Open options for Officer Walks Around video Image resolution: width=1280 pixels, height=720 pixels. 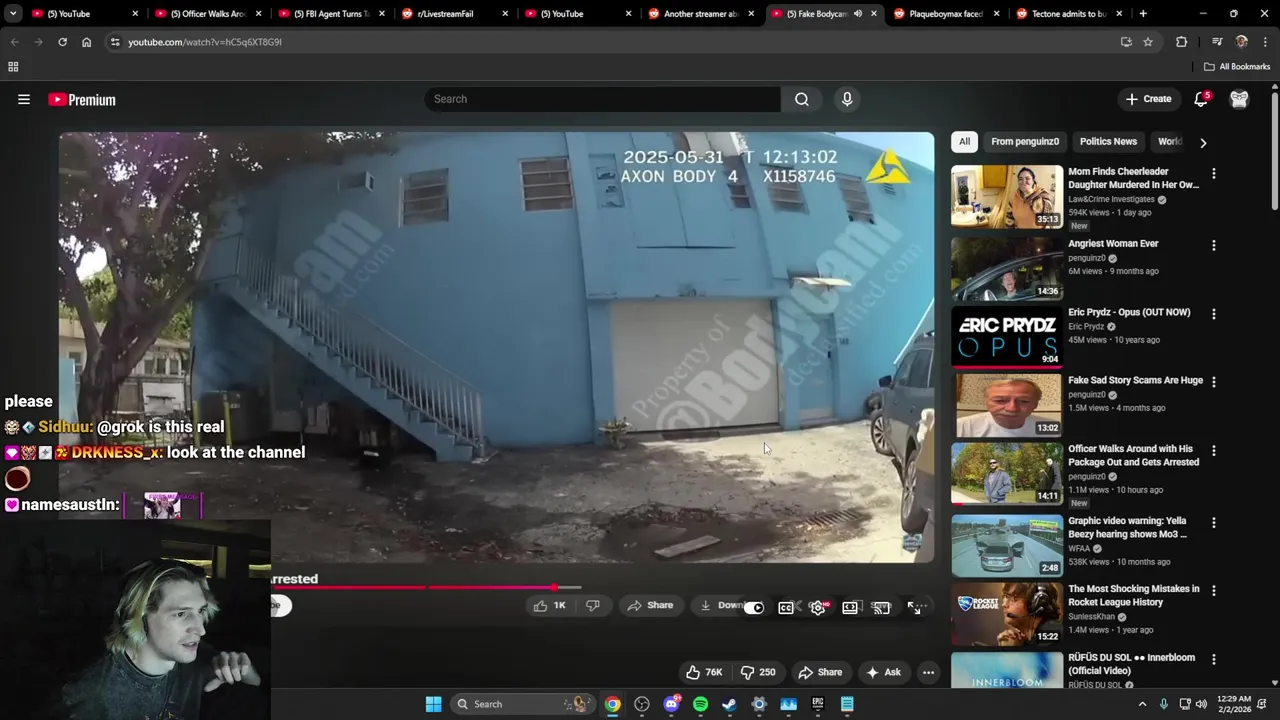coord(1214,451)
